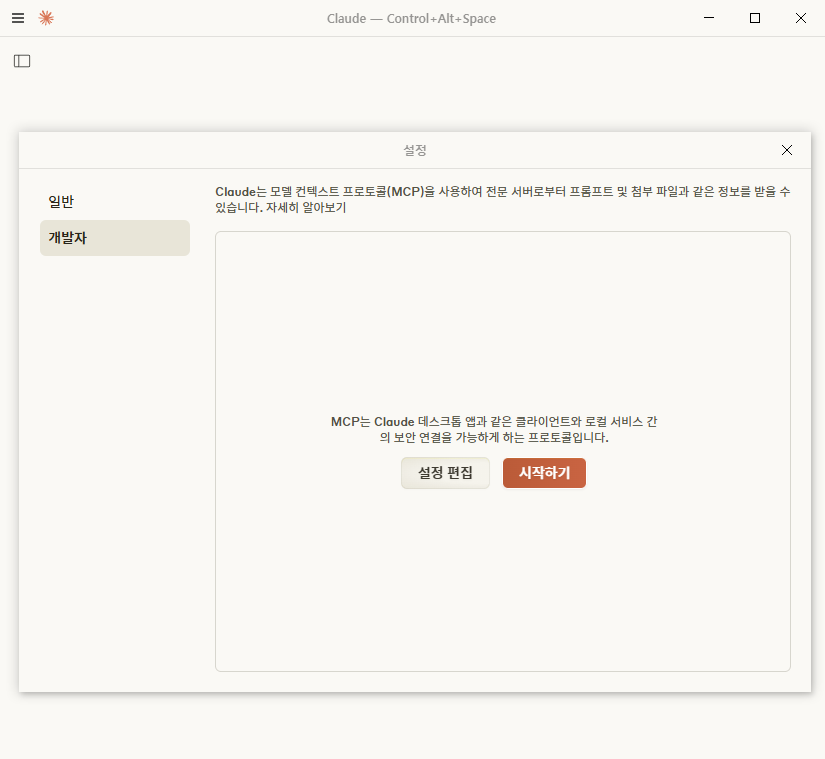Click the Claude starburst logo icon

(x=46, y=18)
